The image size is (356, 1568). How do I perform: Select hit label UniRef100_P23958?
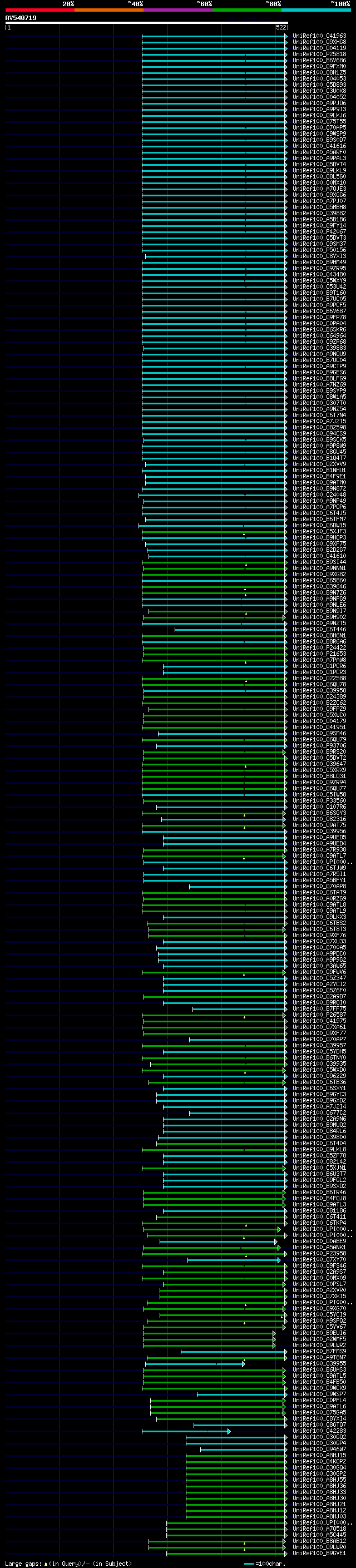pos(319,1253)
